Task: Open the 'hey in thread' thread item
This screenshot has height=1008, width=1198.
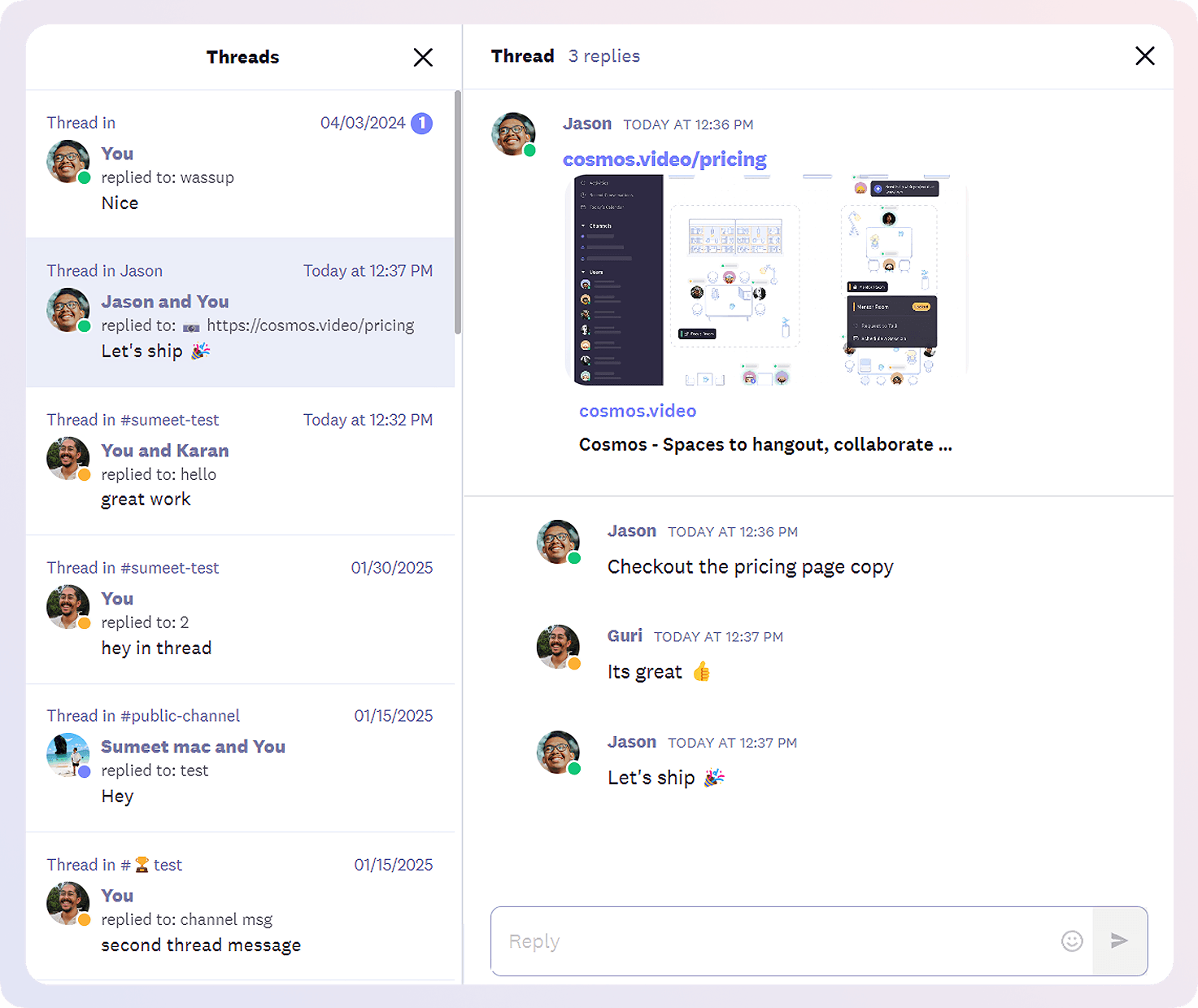Action: (240, 609)
